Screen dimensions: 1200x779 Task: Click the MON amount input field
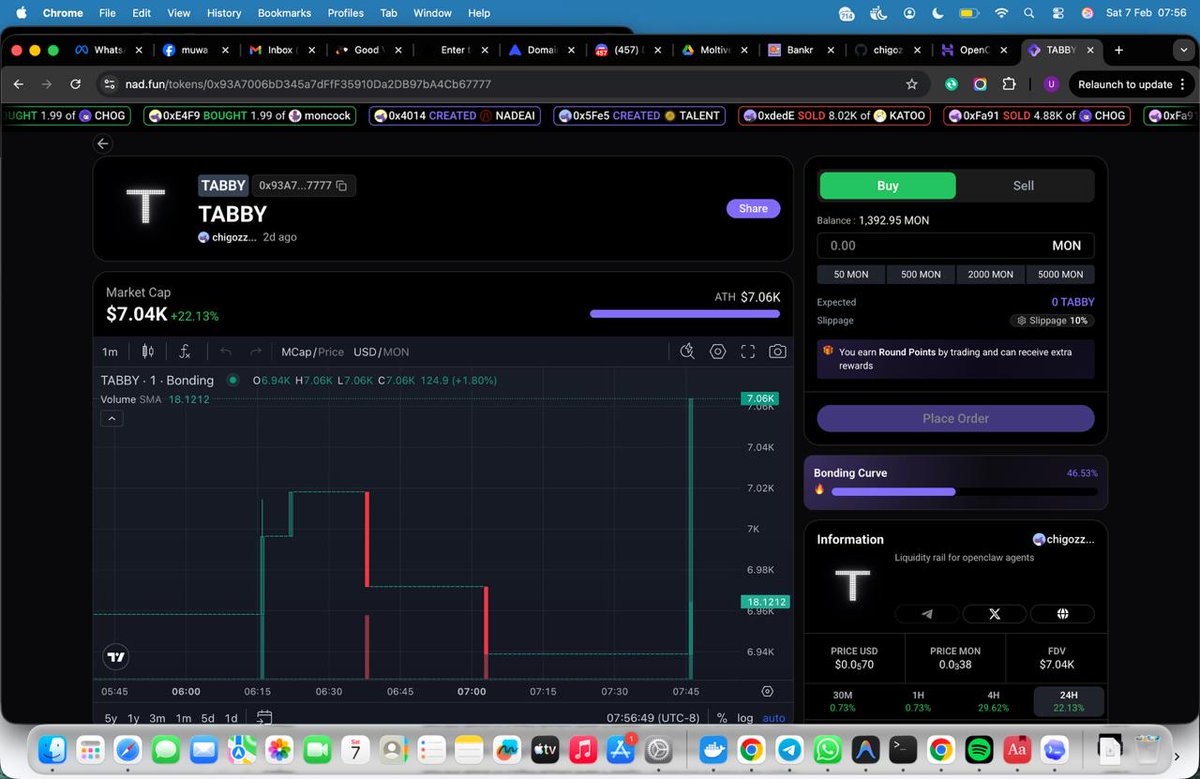point(956,245)
